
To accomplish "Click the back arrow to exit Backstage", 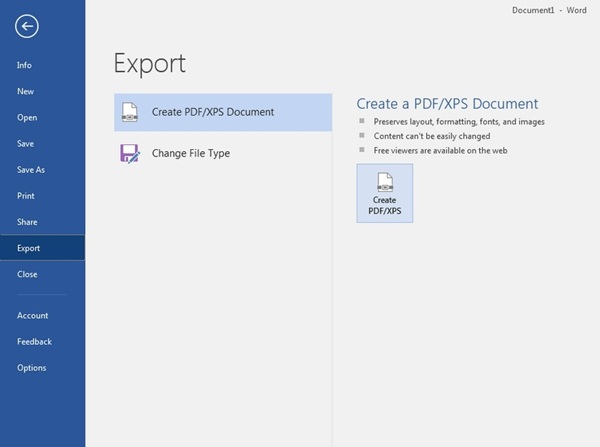I will point(27,26).
